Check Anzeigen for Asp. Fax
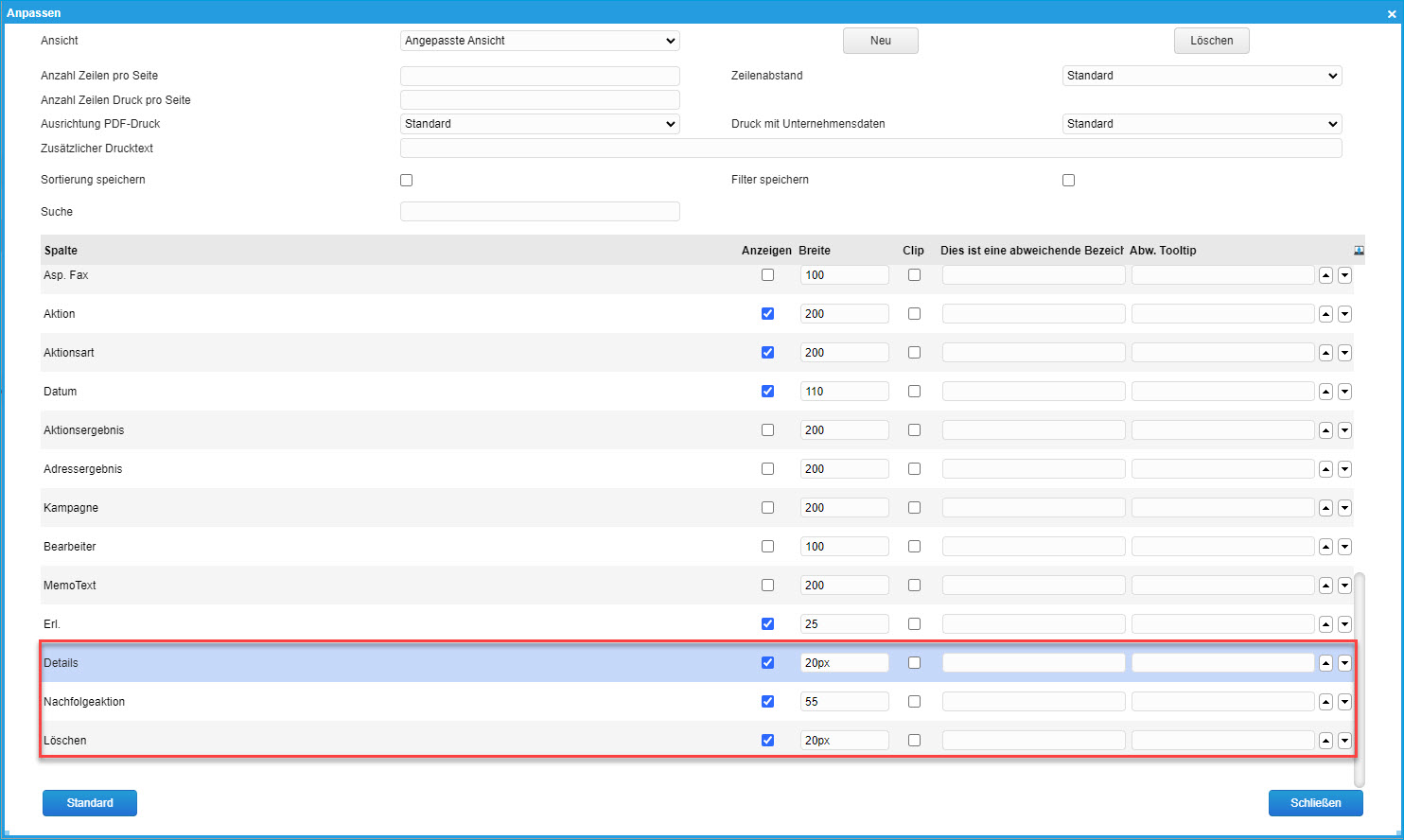This screenshot has width=1404, height=840. [767, 275]
